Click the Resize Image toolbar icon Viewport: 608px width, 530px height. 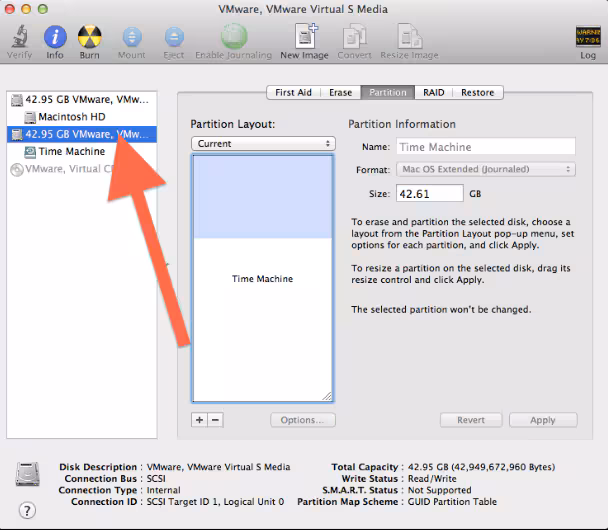click(410, 36)
